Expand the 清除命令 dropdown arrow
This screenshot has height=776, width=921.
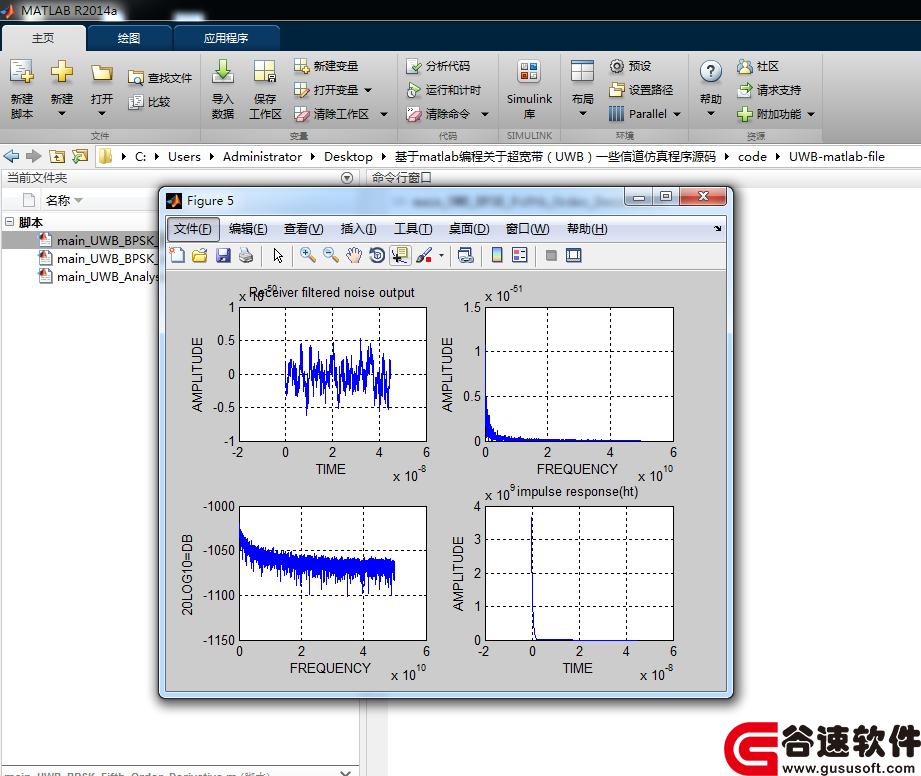[485, 114]
